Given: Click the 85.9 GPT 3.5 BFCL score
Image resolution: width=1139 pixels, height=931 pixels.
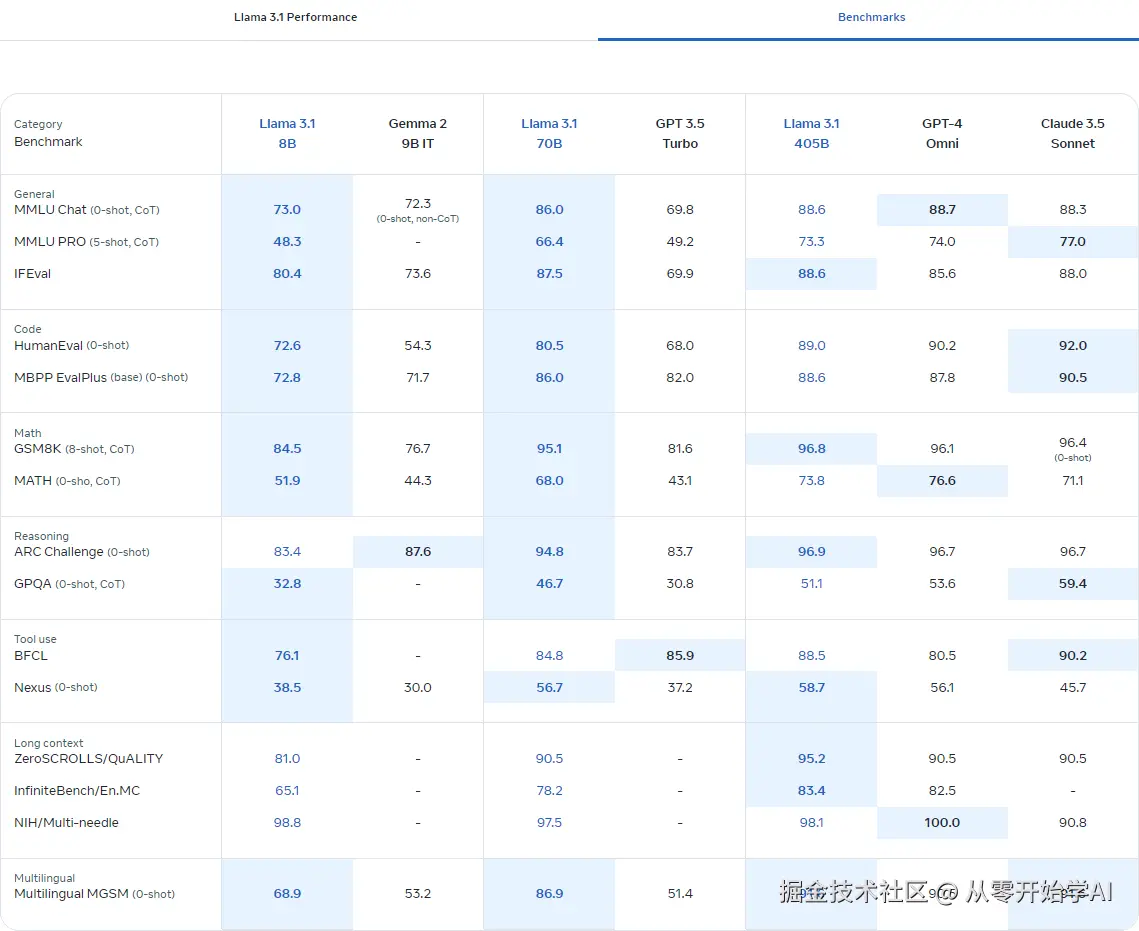Looking at the screenshot, I should (680, 656).
